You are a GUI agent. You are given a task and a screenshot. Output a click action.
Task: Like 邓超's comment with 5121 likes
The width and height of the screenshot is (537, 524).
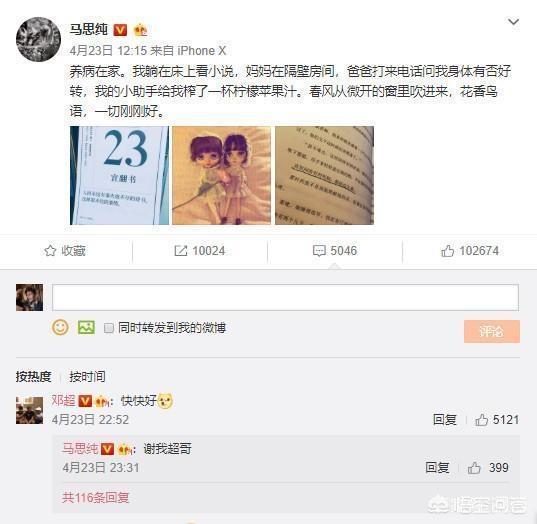[x=481, y=420]
